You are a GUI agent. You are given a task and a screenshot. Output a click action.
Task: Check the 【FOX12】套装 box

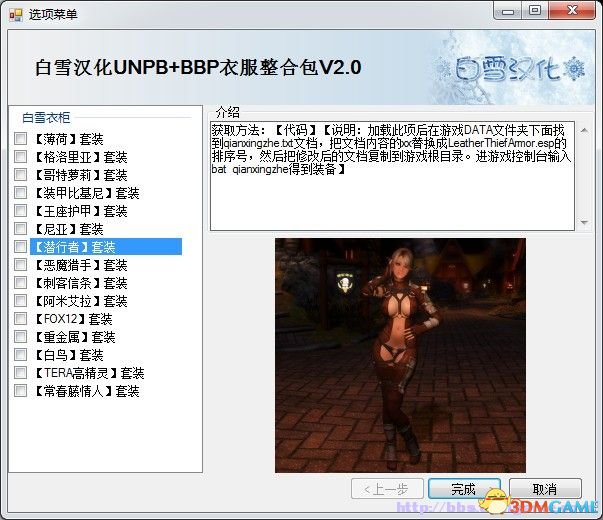(x=20, y=319)
